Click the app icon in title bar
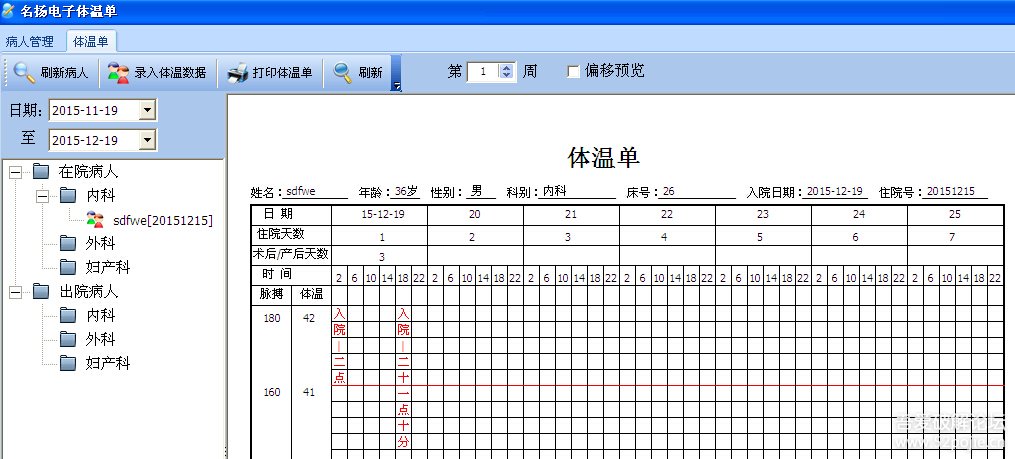 pos(8,10)
